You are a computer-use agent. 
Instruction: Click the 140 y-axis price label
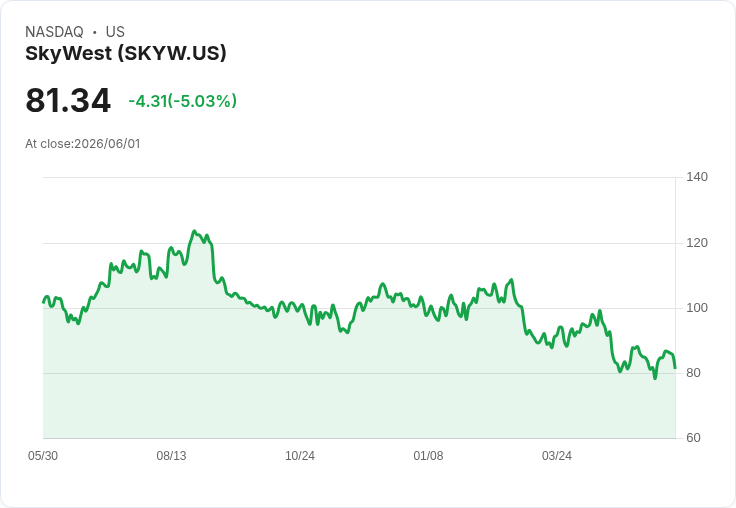[x=697, y=177]
